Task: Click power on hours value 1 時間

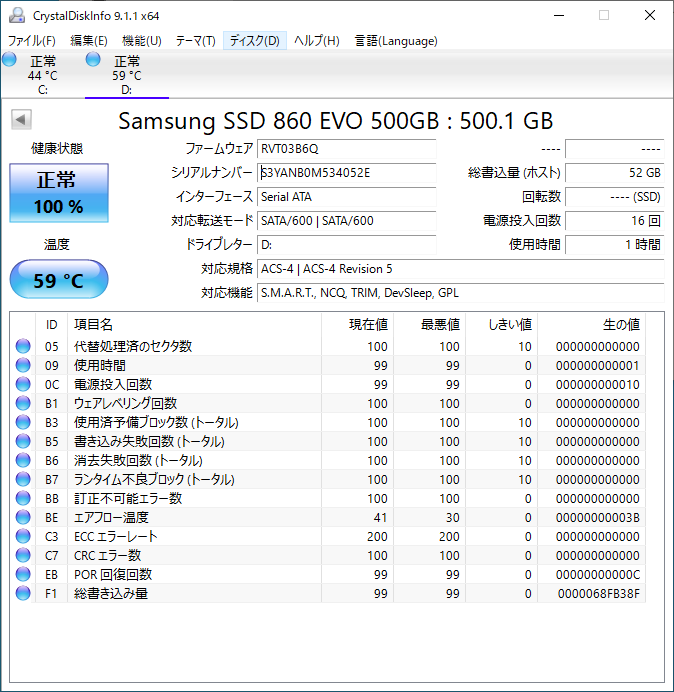Action: (614, 244)
